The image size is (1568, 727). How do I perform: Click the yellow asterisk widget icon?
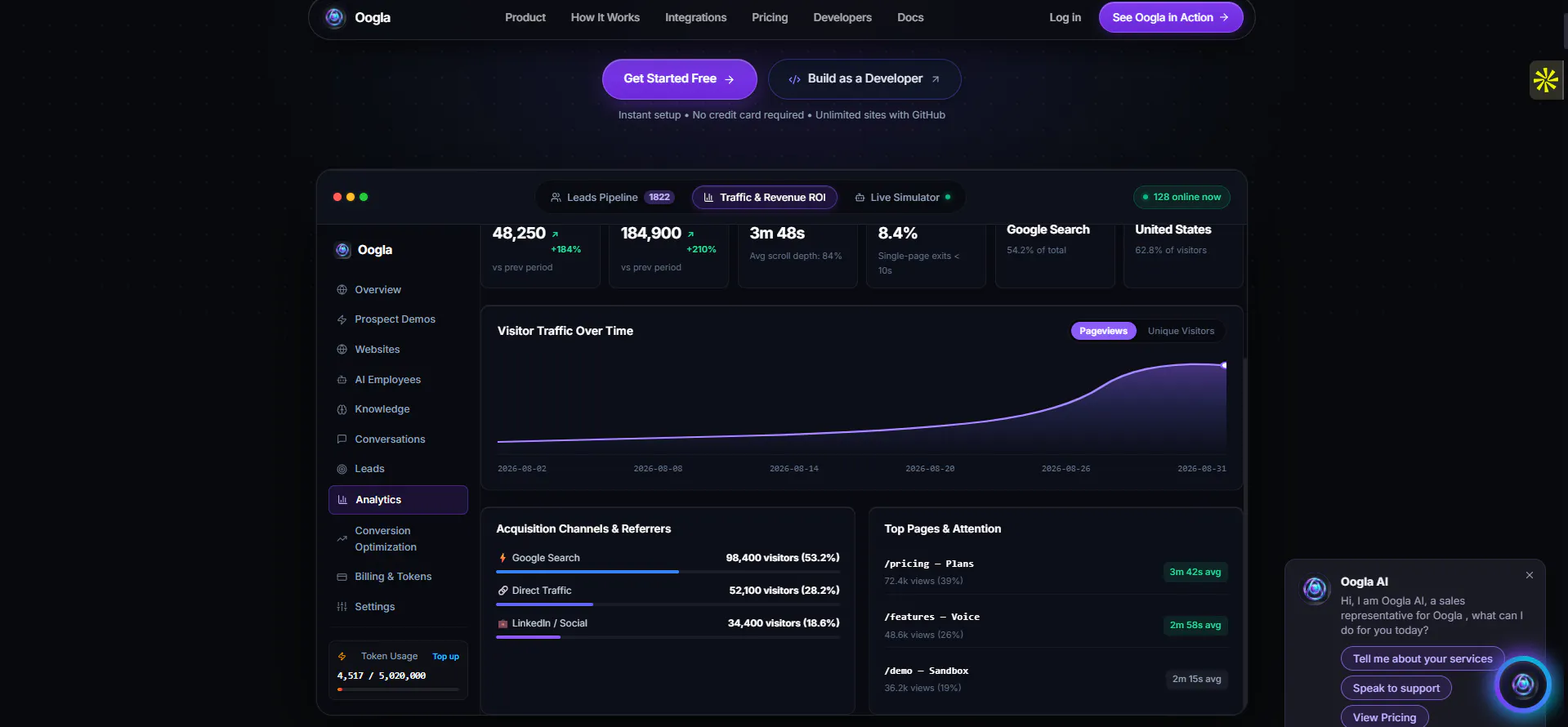[x=1545, y=80]
